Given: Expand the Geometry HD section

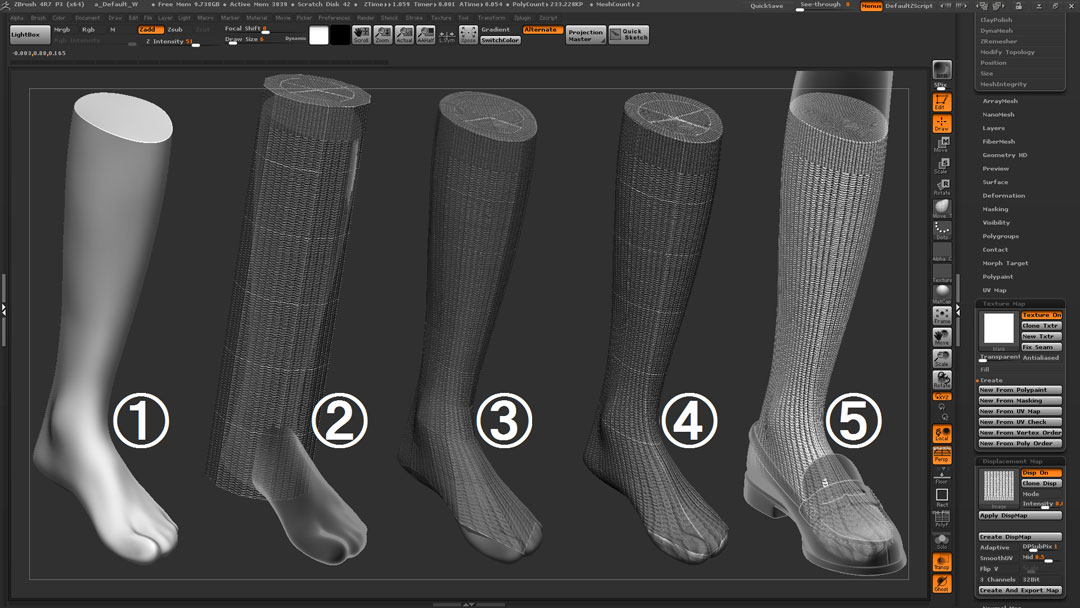Looking at the screenshot, I should [x=1004, y=155].
